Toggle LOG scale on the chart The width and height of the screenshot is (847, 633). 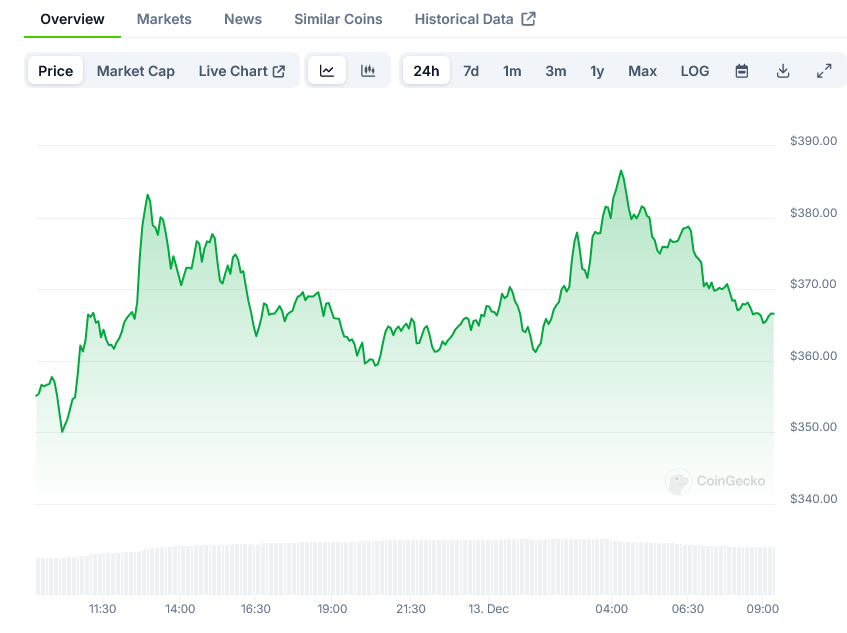pos(695,71)
